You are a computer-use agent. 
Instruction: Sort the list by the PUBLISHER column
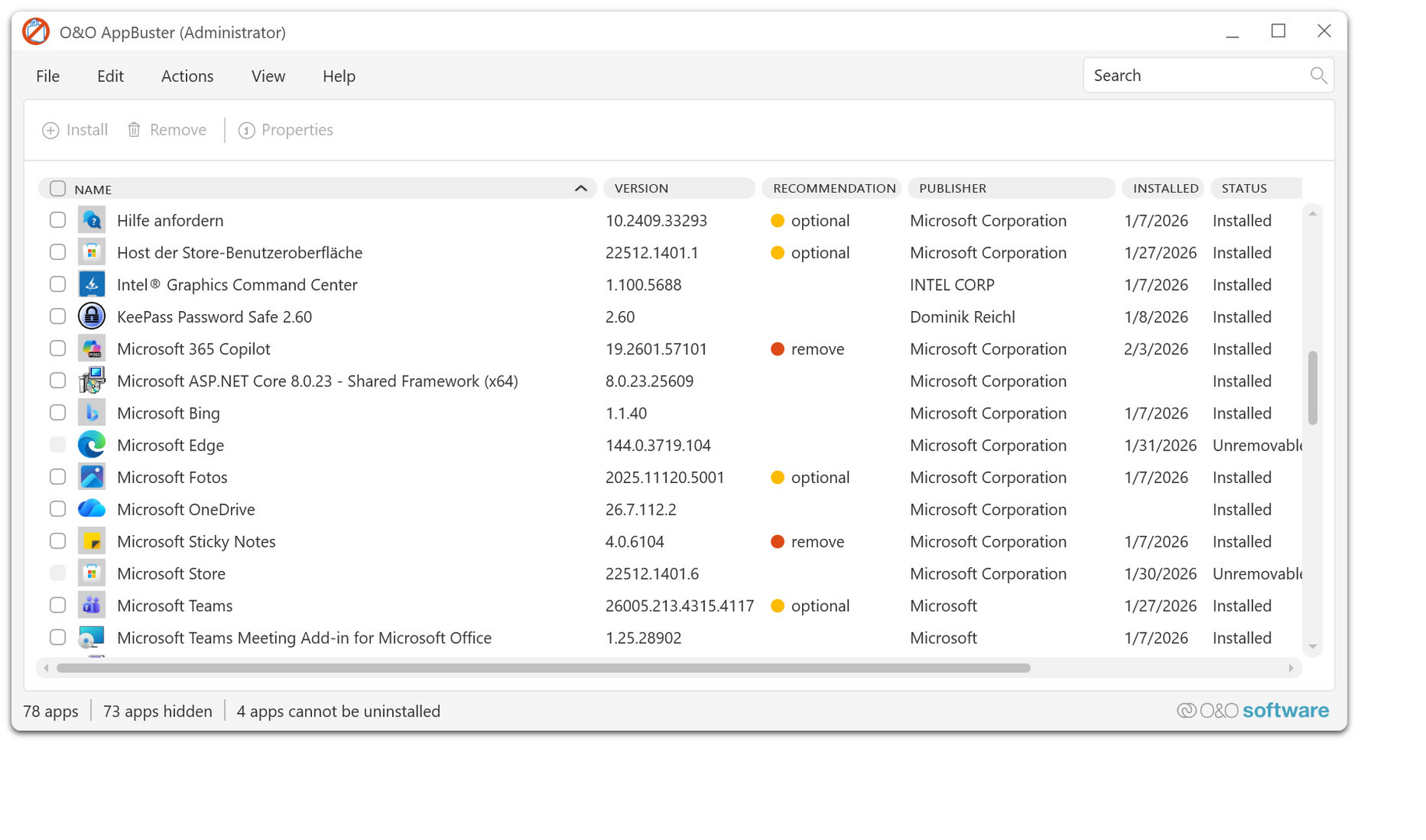pyautogui.click(x=952, y=188)
